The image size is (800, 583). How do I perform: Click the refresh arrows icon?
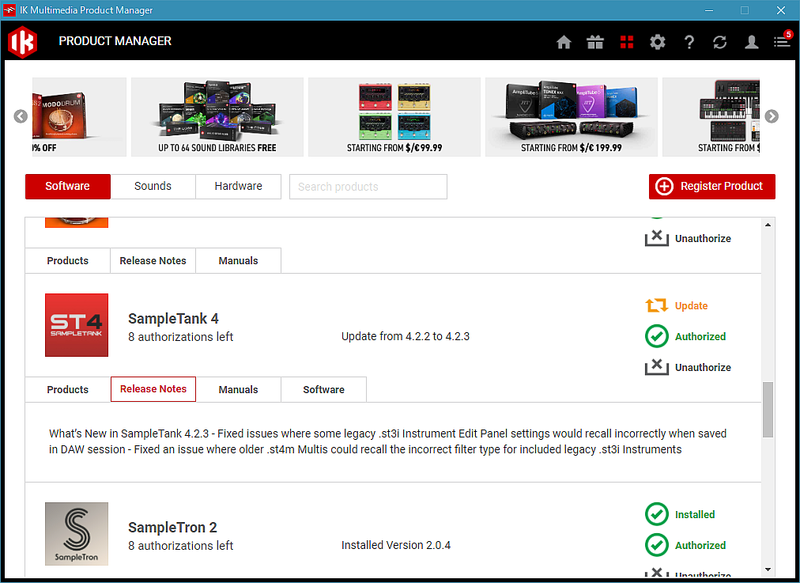tap(720, 42)
